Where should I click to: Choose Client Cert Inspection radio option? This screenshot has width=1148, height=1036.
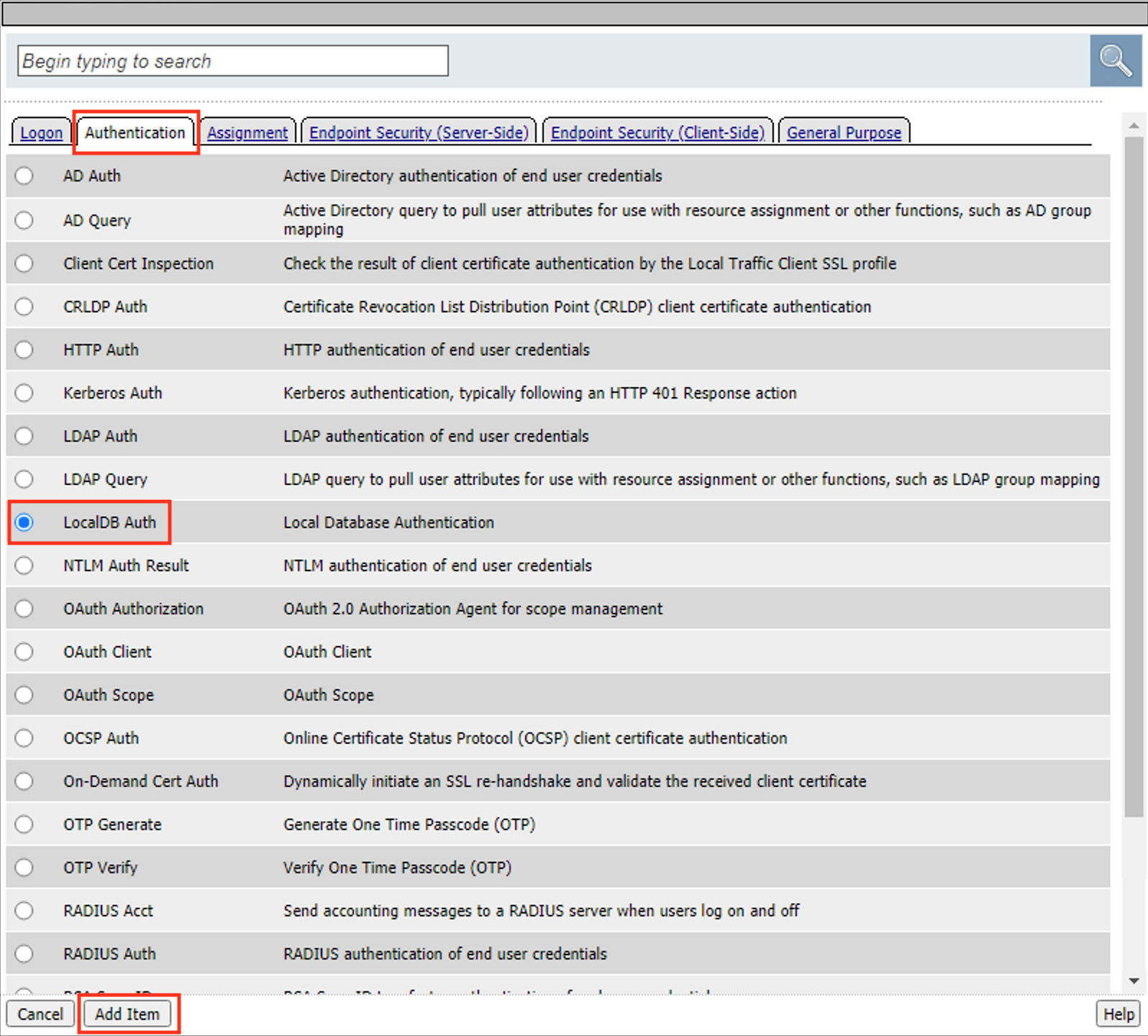pos(24,263)
